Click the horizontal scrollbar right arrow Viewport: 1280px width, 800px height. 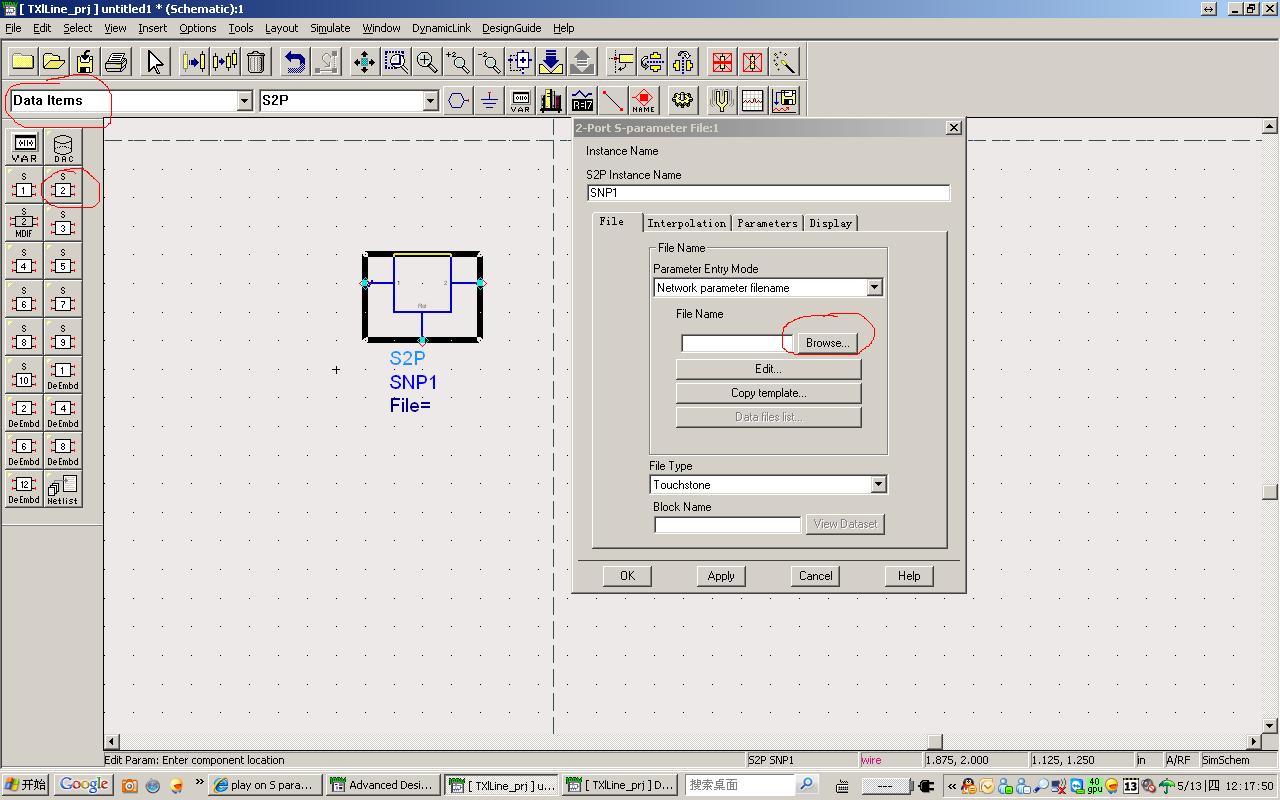(1254, 742)
